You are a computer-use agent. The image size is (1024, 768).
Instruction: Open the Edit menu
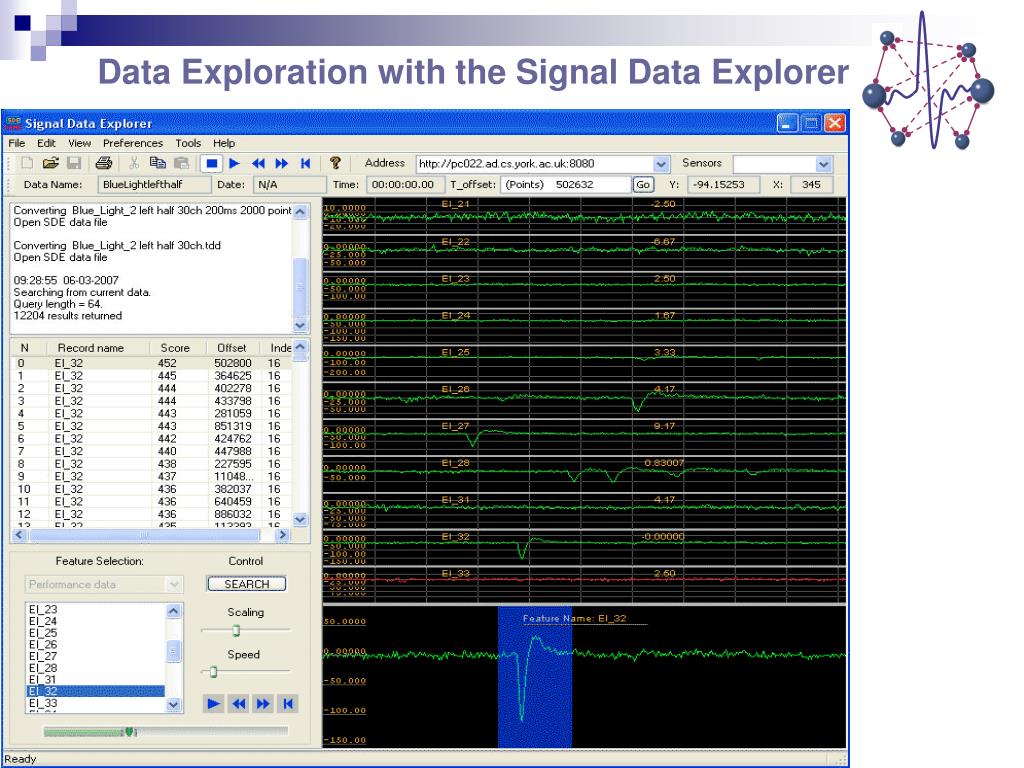tap(46, 143)
